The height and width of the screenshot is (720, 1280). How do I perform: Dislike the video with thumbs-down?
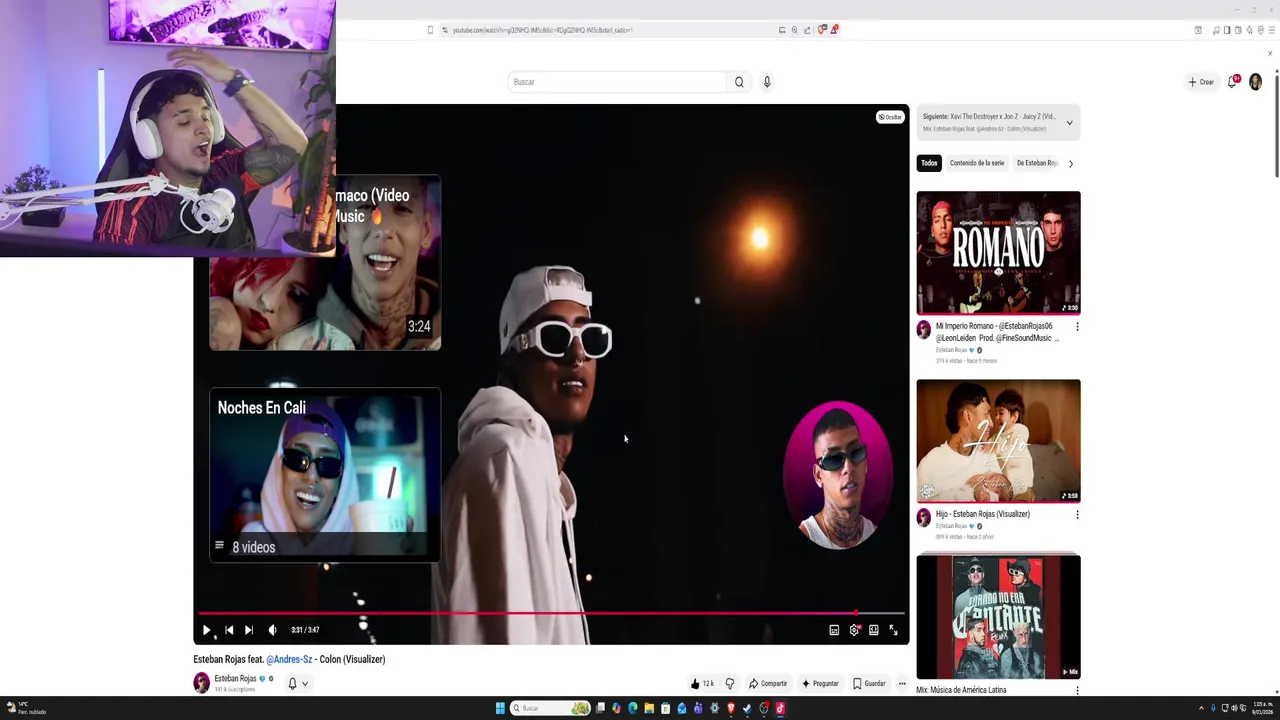pyautogui.click(x=730, y=684)
